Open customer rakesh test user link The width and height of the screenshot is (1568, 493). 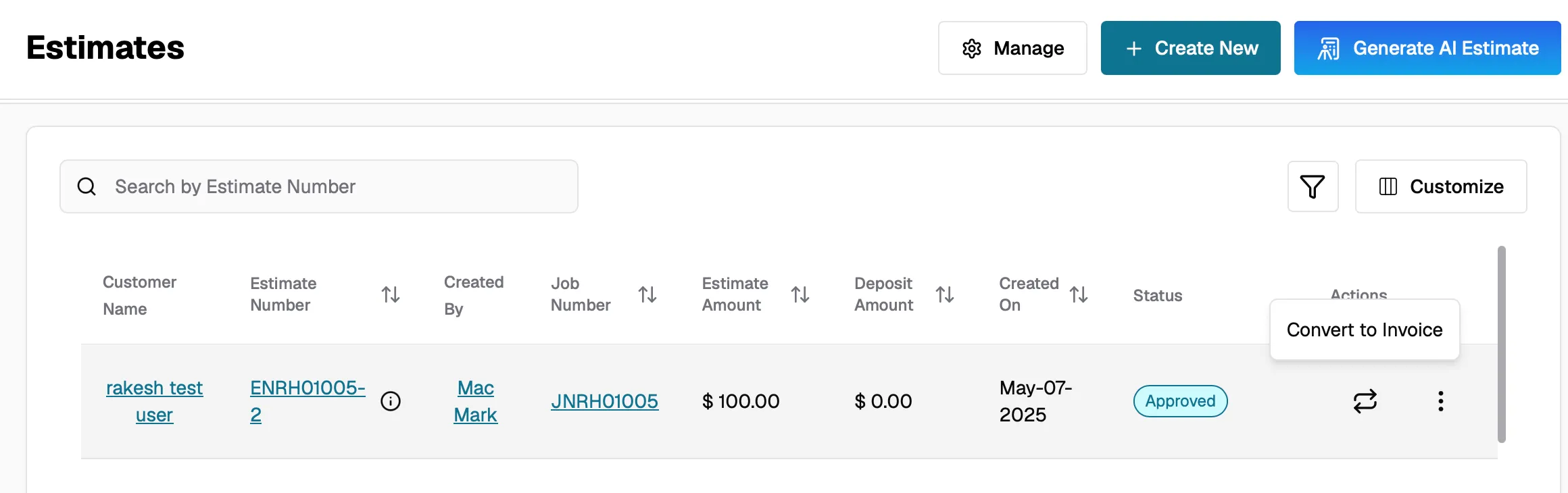click(154, 401)
